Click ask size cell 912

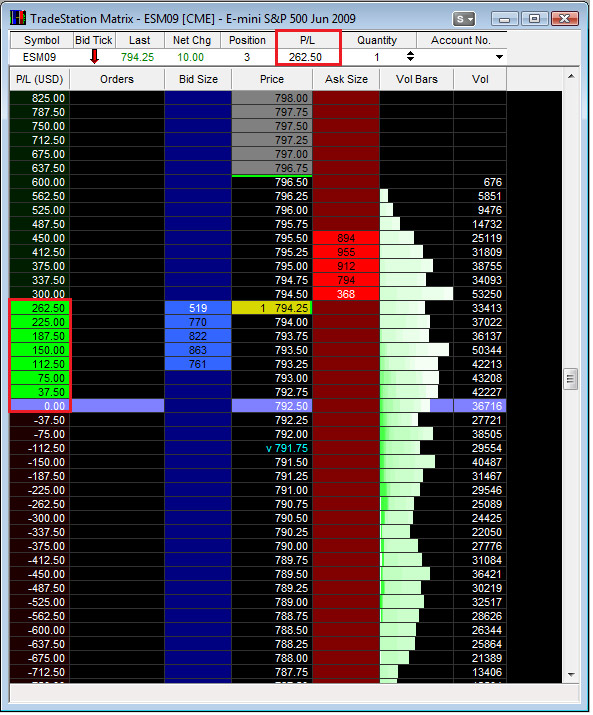tap(346, 266)
